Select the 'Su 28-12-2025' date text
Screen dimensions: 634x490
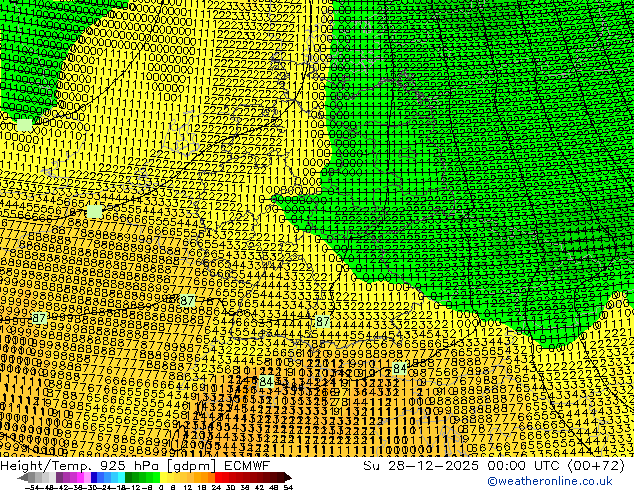421,466
